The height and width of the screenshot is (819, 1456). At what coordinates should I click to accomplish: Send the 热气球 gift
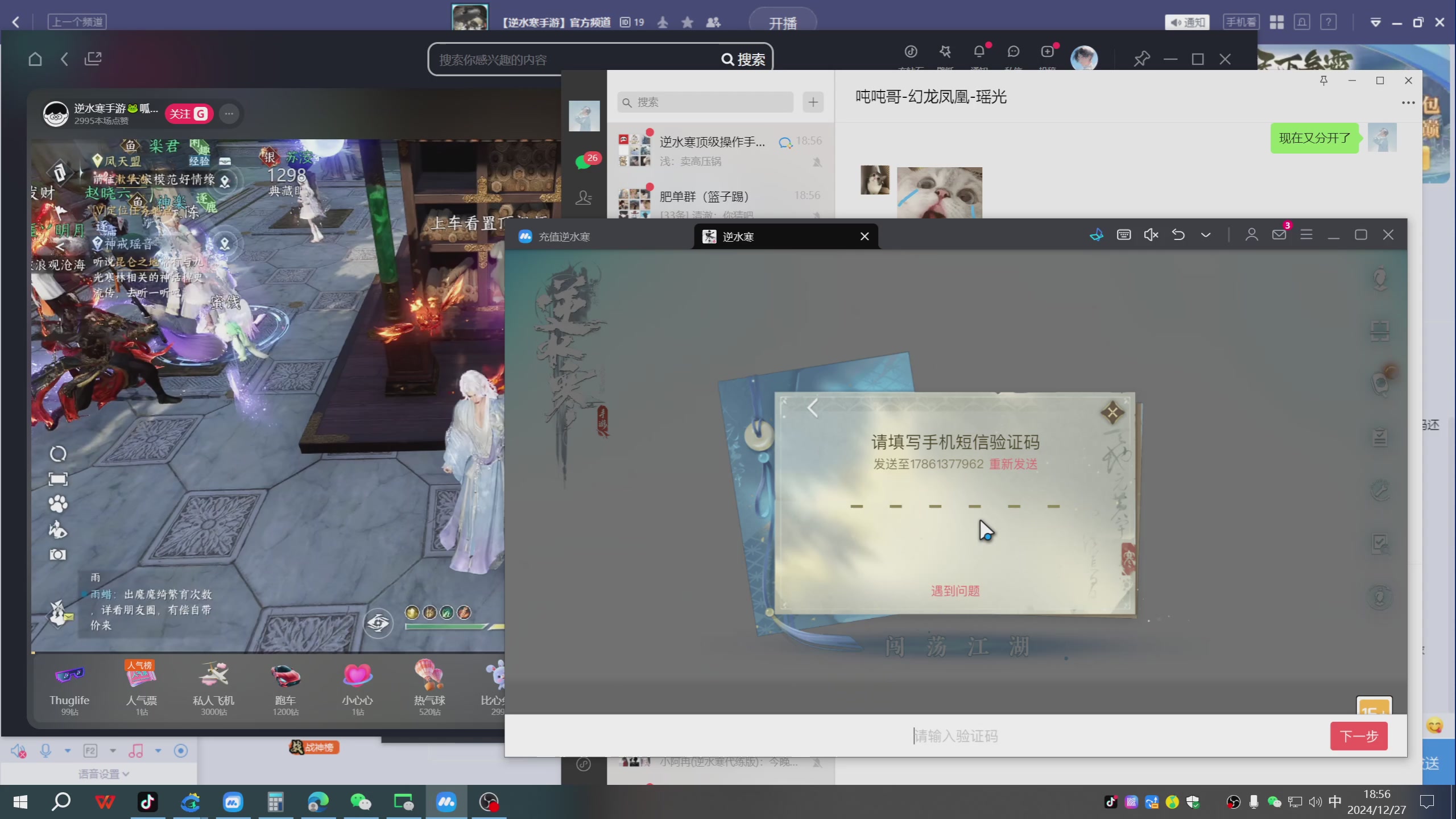[x=429, y=687]
